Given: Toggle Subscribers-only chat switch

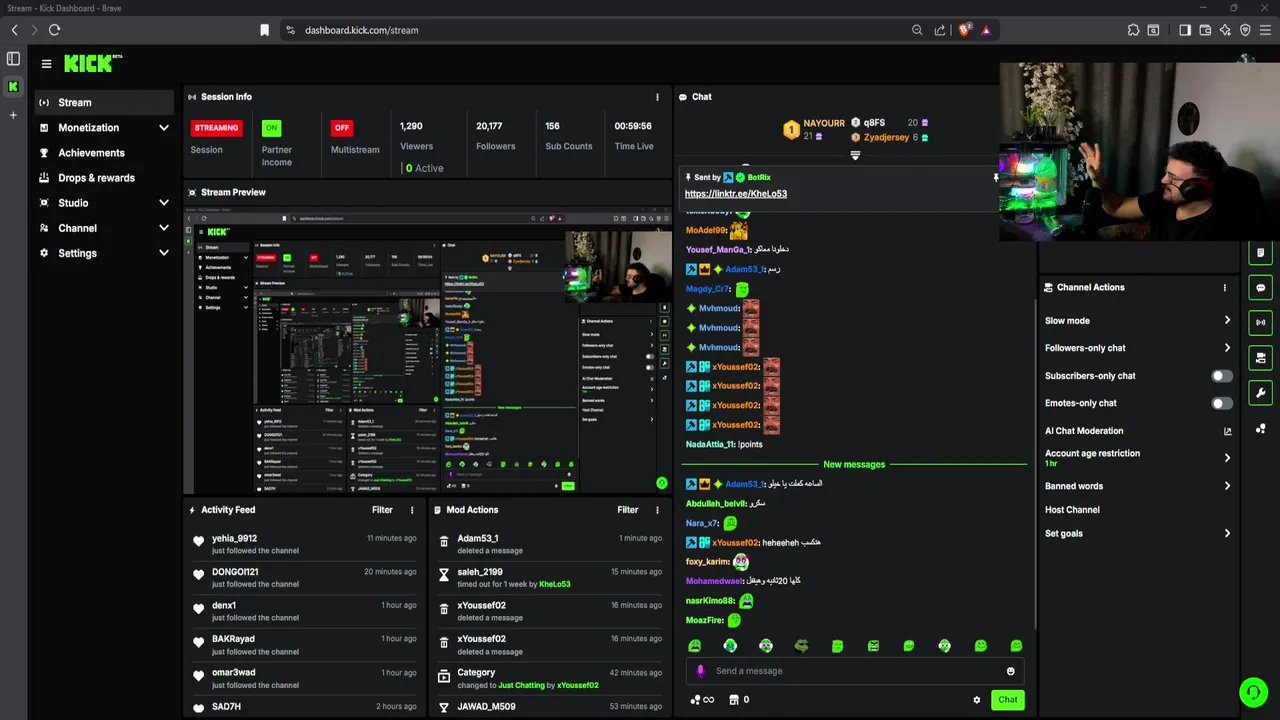Looking at the screenshot, I should 1222,376.
